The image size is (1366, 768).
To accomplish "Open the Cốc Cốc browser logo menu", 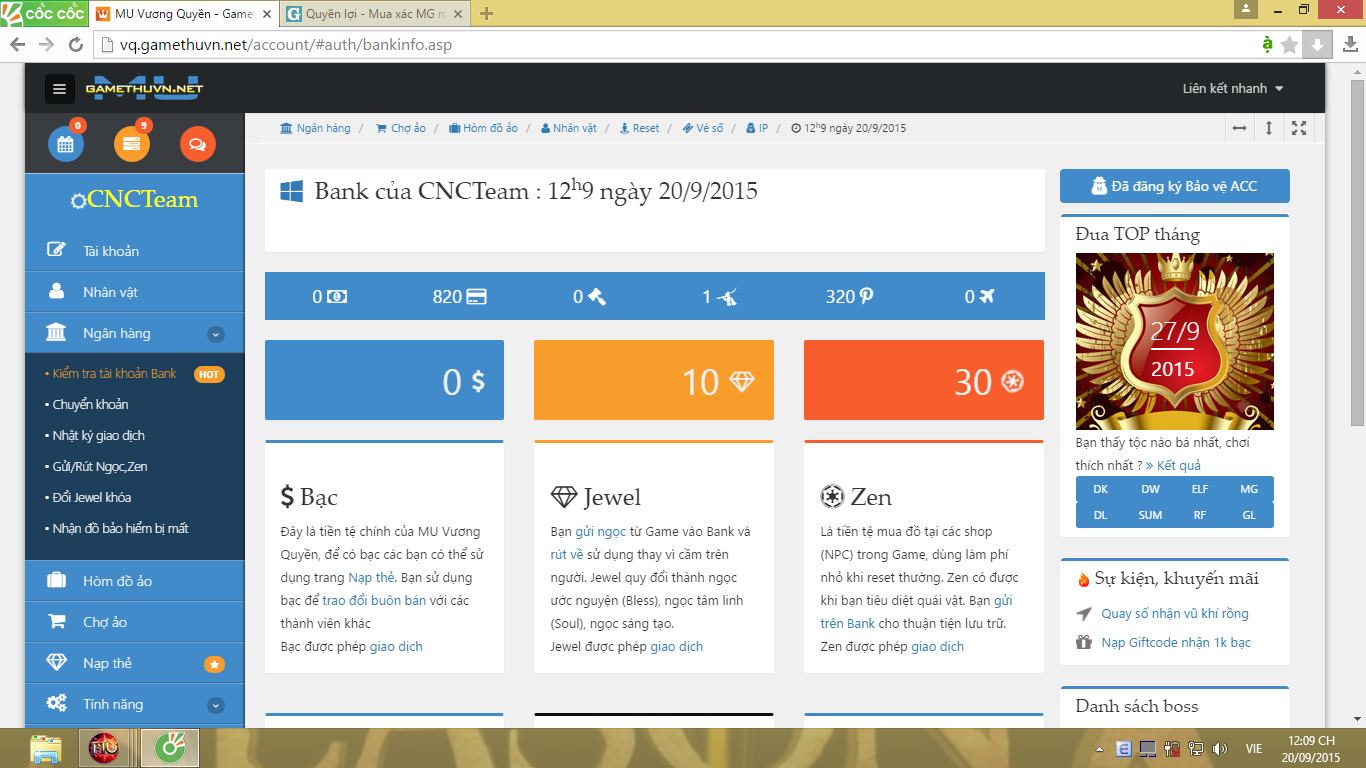I will click(43, 12).
